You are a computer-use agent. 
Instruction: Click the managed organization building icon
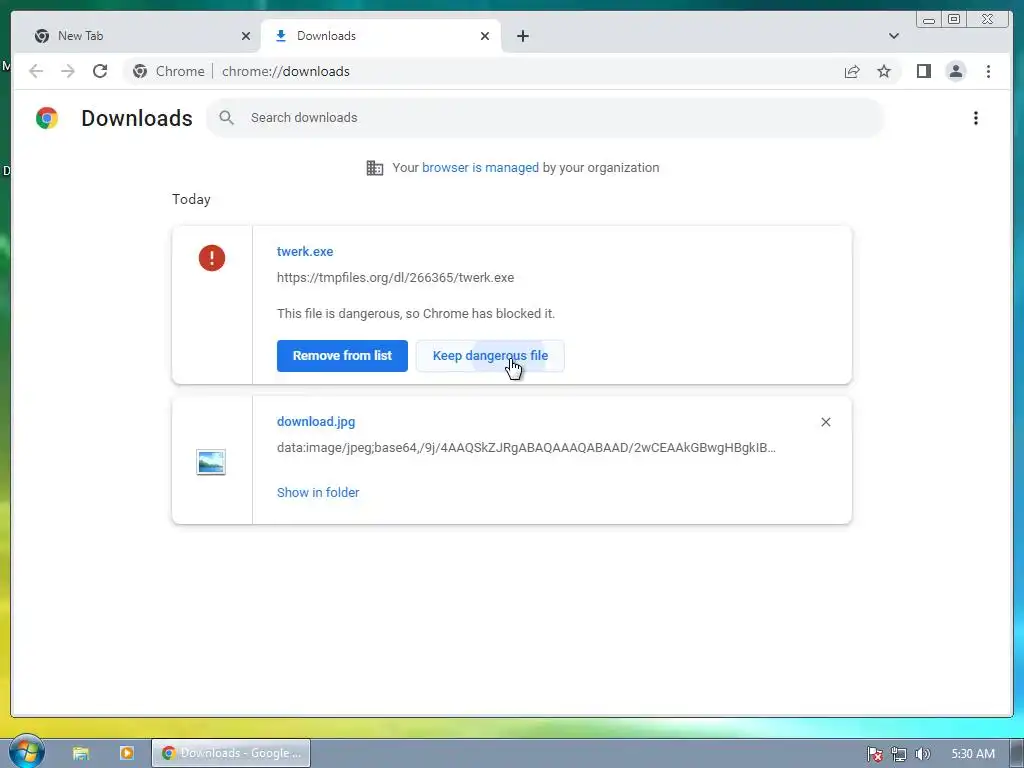click(375, 168)
